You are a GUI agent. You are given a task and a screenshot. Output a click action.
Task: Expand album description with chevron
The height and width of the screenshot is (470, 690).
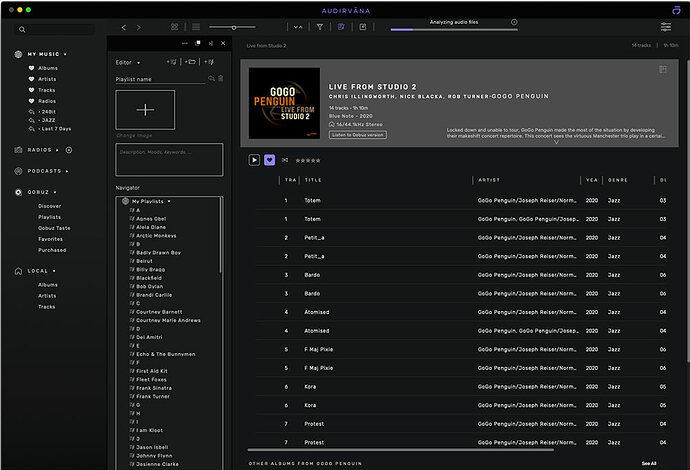(x=556, y=142)
